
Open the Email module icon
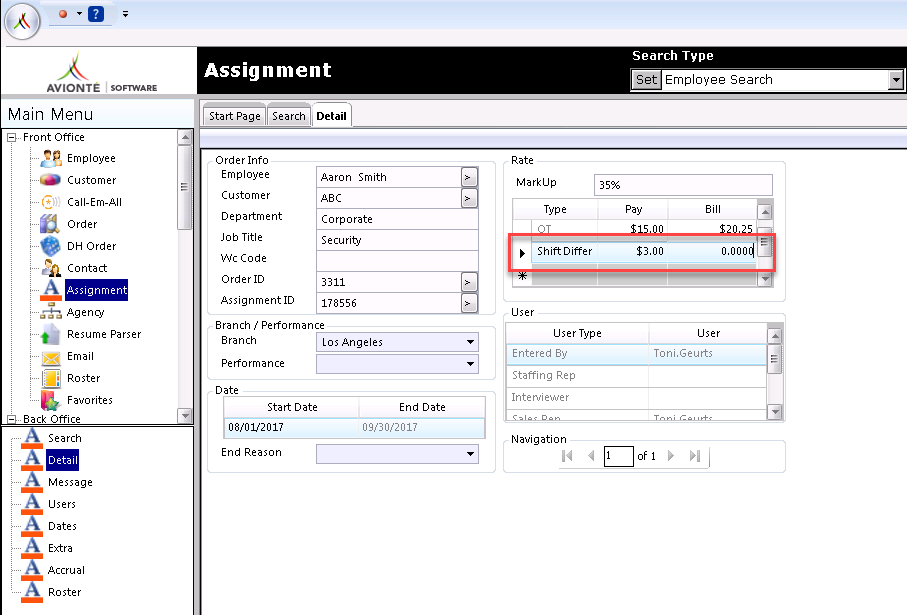click(51, 357)
